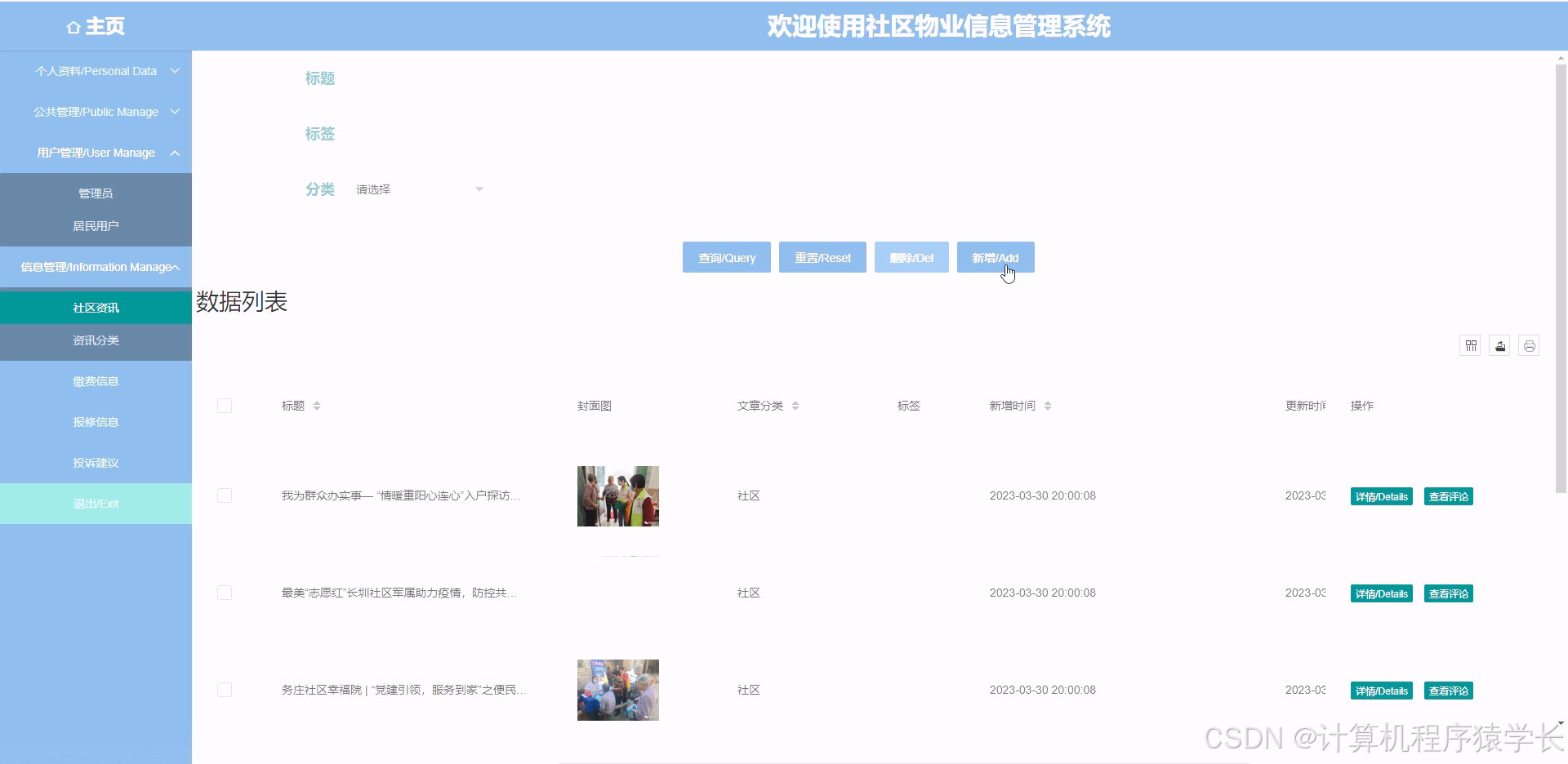Sort by 标题 column arrows
The width and height of the screenshot is (1568, 764).
[317, 406]
